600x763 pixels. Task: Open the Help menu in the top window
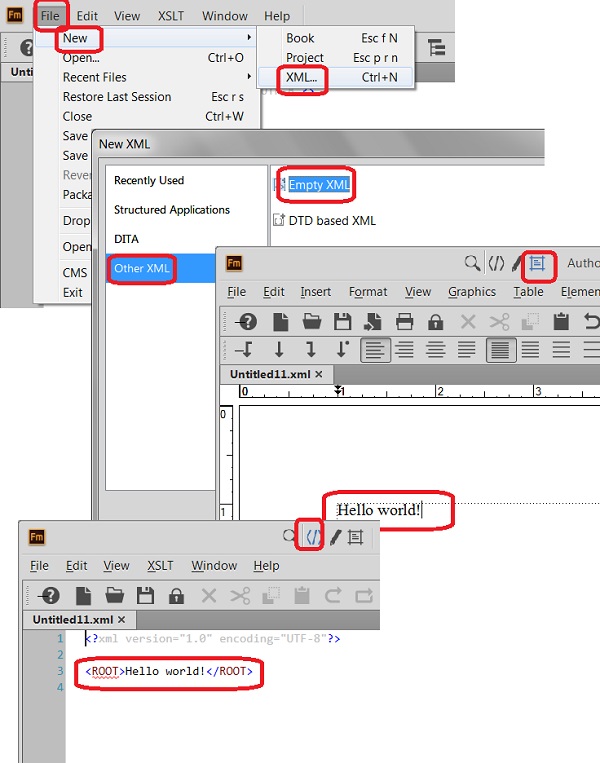pos(277,16)
